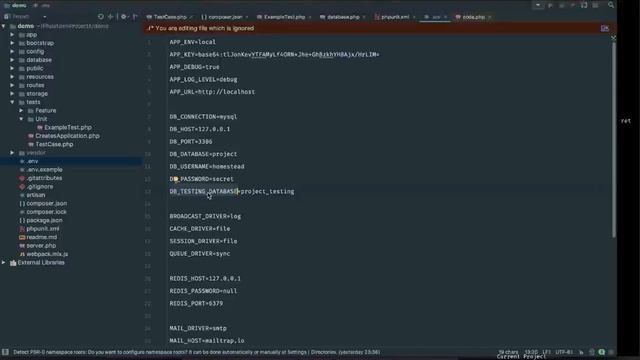640x360 pixels.
Task: Click the MAIL_DRIVER=smtp line
Action: pyautogui.click(x=198, y=328)
